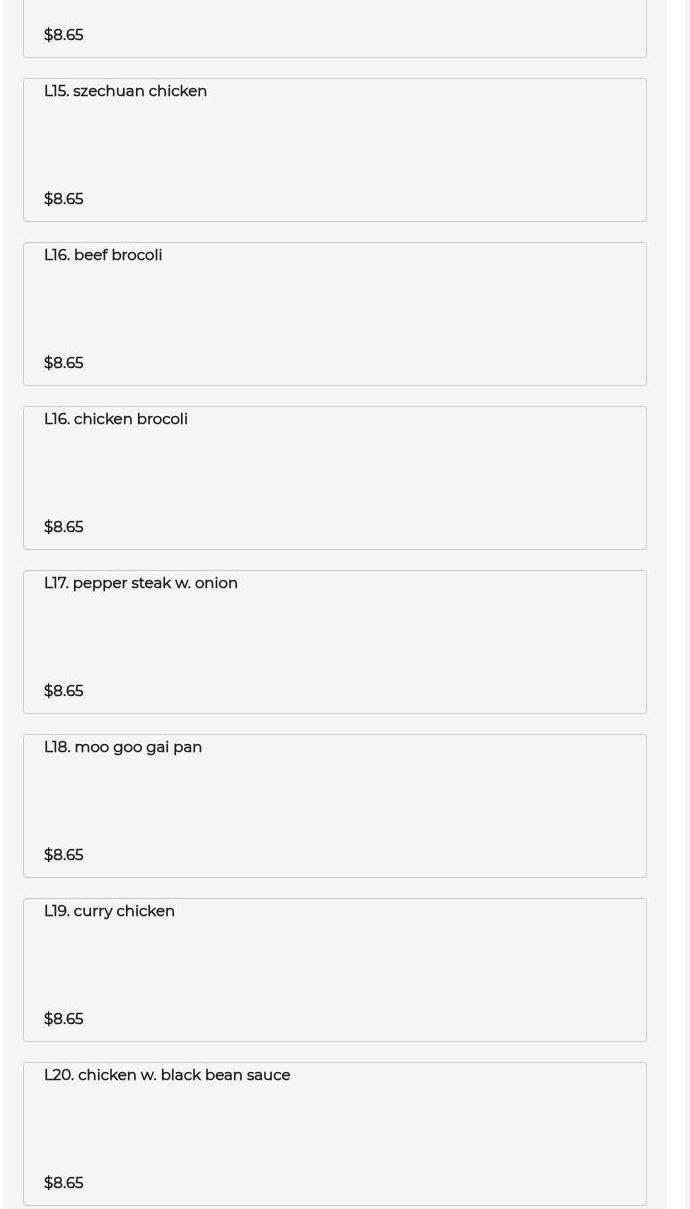The image size is (690, 1209).
Task: Click the $8.65 price under pepper steak
Action: [x=64, y=691]
